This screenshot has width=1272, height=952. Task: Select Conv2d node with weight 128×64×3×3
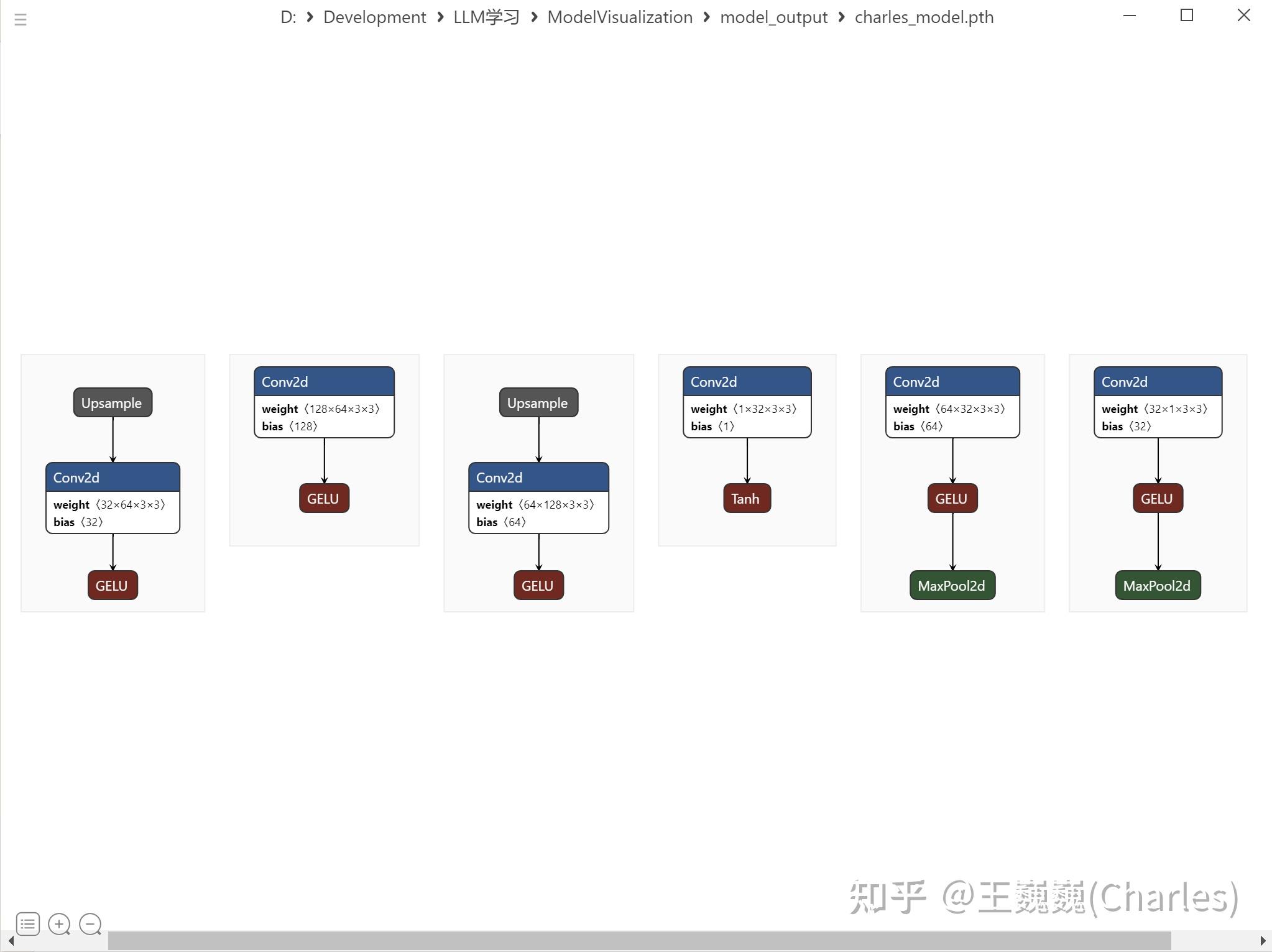pyautogui.click(x=323, y=382)
